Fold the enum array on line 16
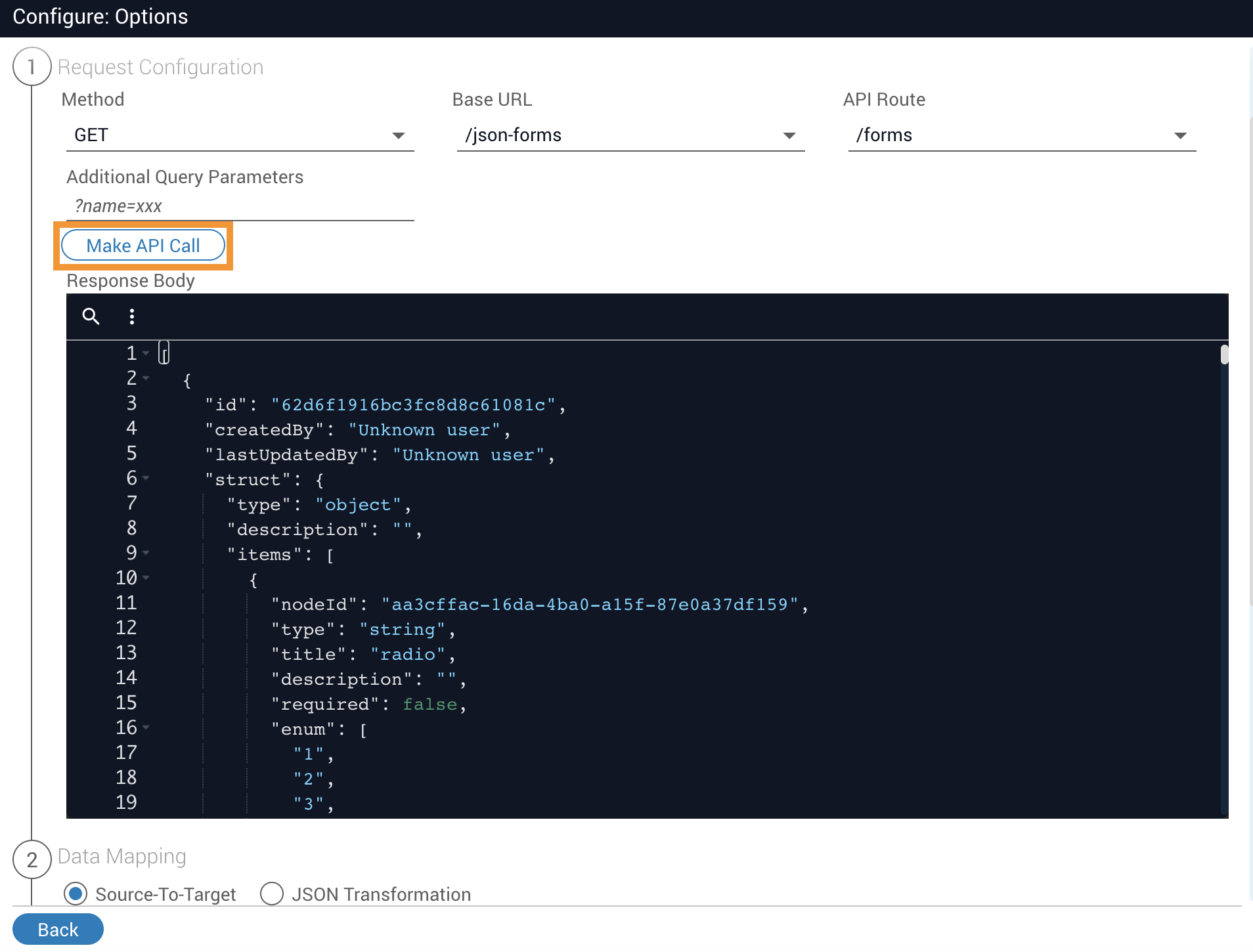This screenshot has height=952, width=1253. click(146, 727)
